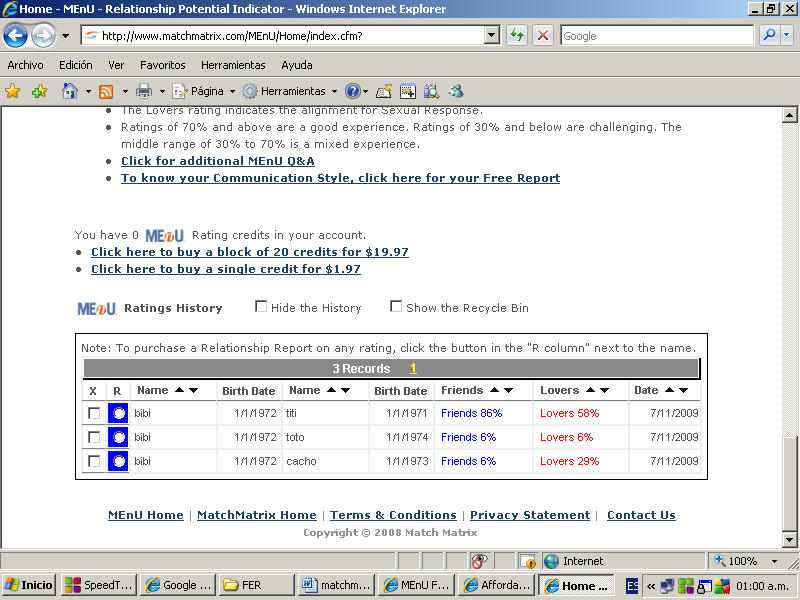This screenshot has height=600, width=800.
Task: Click the Print printer icon
Action: pyautogui.click(x=144, y=91)
